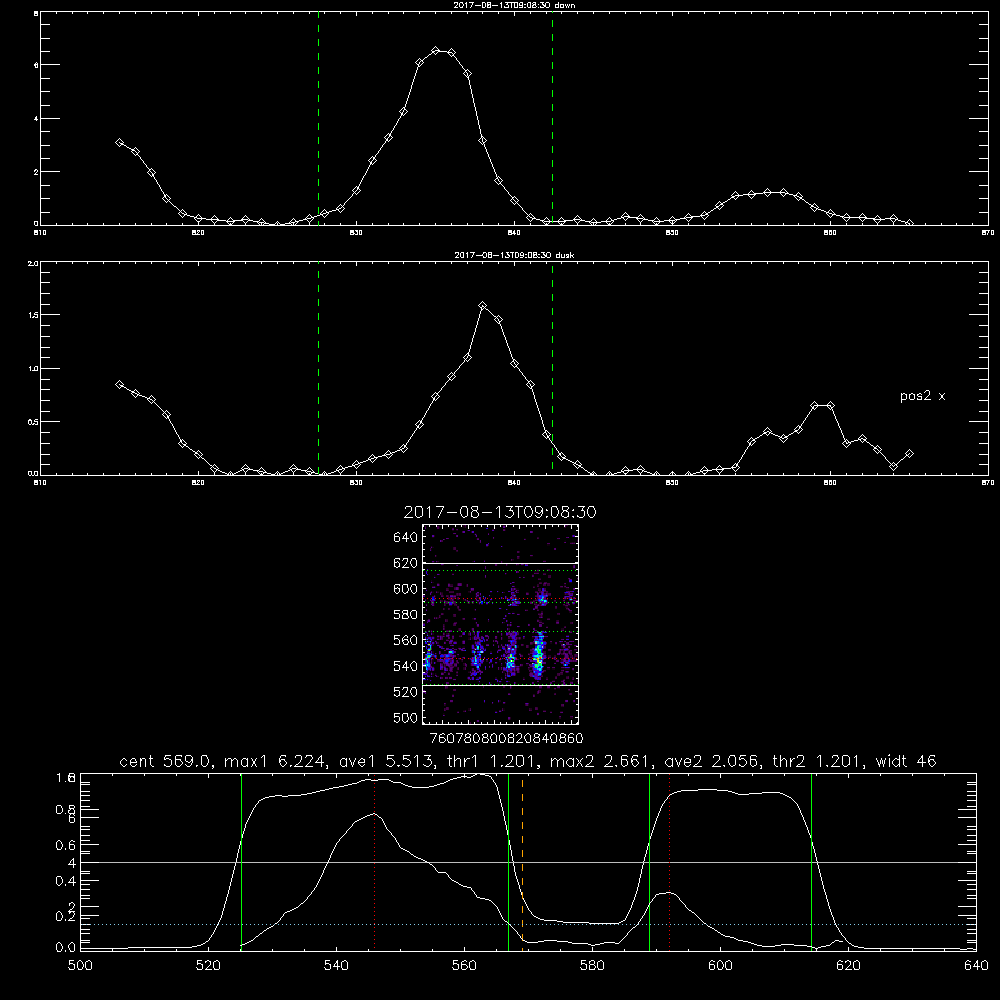Click the timestamp title above the spectrogram image
This screenshot has width=1000, height=1000.
pyautogui.click(x=500, y=512)
